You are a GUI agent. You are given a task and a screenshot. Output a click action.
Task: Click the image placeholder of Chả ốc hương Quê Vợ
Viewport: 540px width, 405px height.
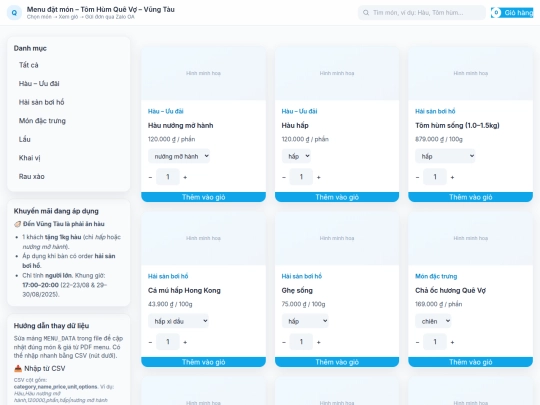pyautogui.click(x=470, y=238)
